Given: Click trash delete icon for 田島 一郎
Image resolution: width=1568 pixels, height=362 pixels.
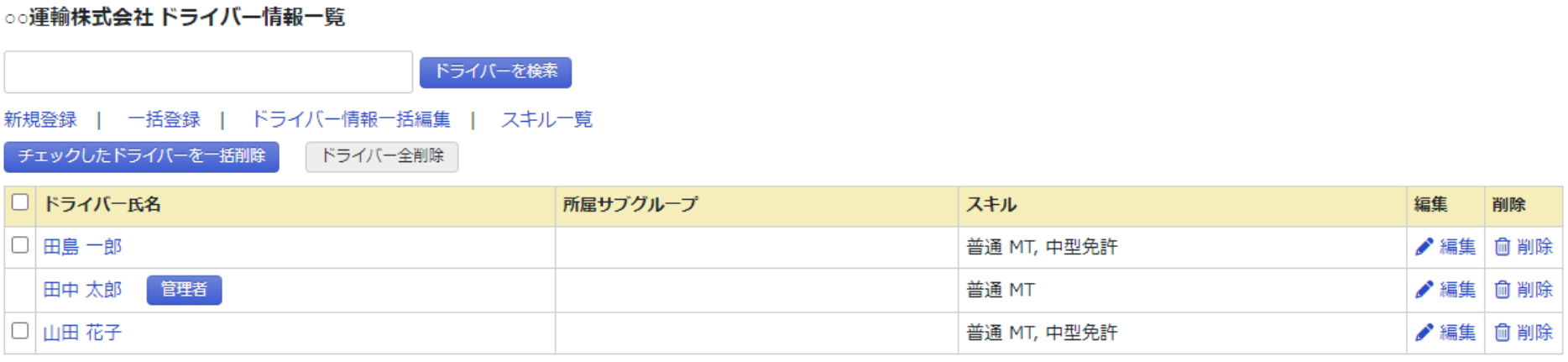Looking at the screenshot, I should coord(1503,247).
